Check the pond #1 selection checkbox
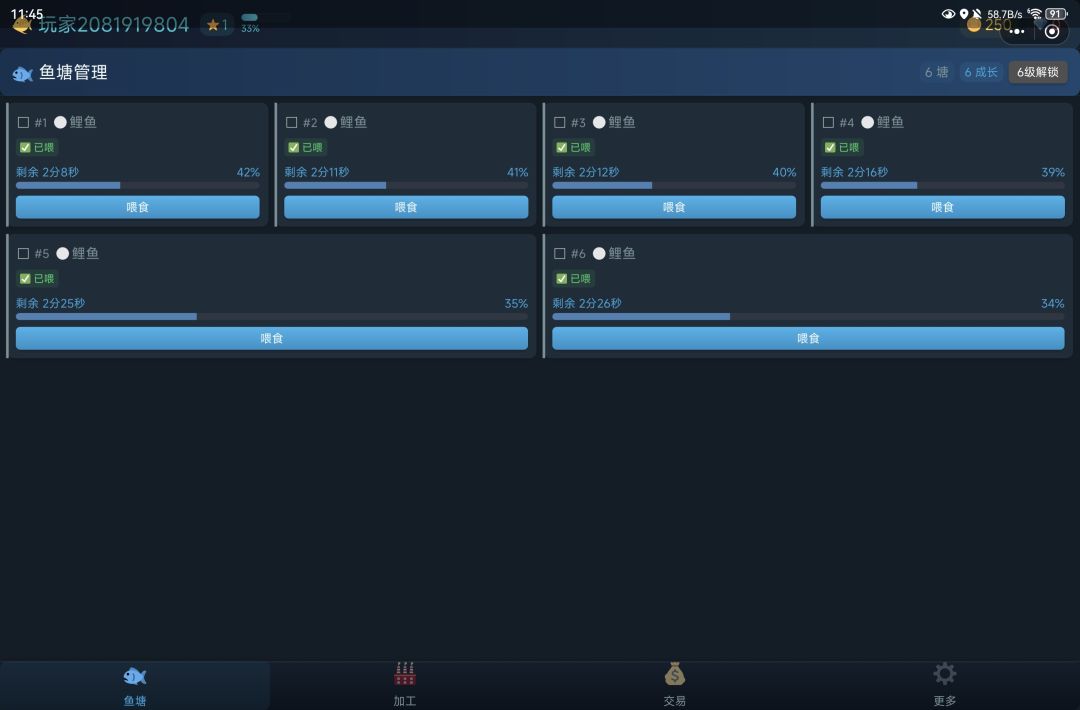The width and height of the screenshot is (1080, 710). (x=23, y=123)
